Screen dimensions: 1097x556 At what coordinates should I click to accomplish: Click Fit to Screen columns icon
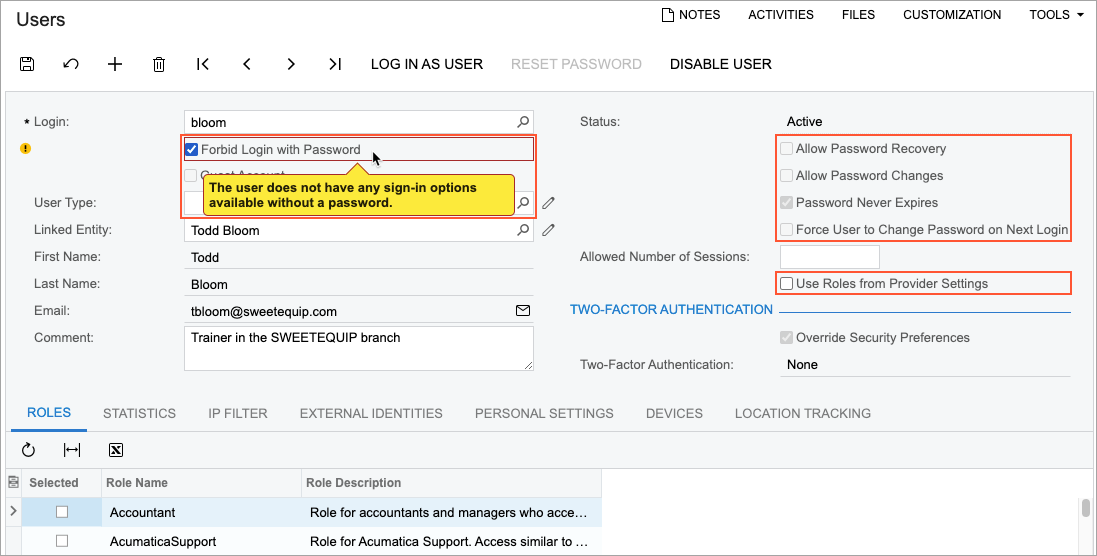[x=72, y=450]
